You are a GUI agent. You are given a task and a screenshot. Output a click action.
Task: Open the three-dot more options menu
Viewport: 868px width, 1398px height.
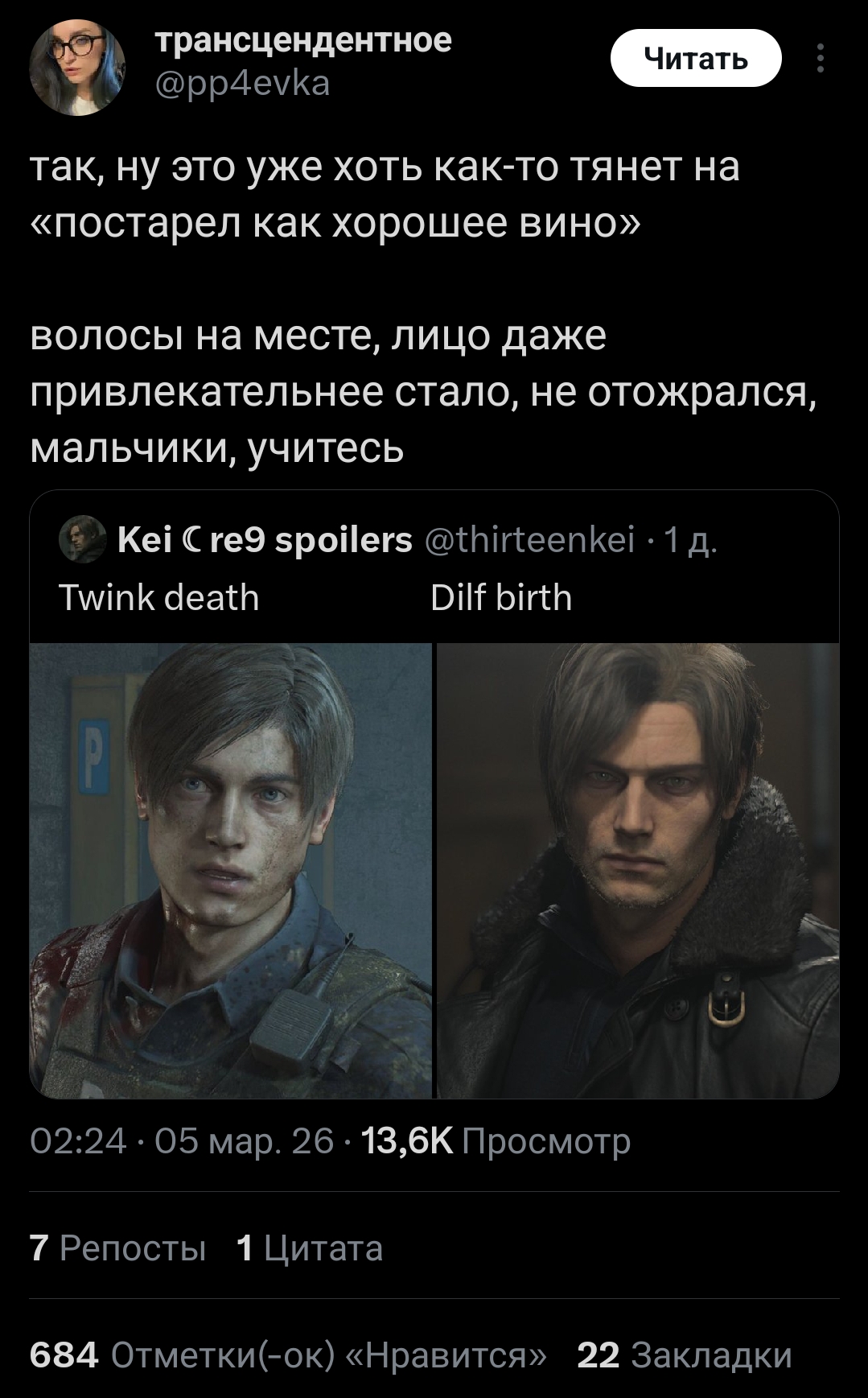(820, 59)
